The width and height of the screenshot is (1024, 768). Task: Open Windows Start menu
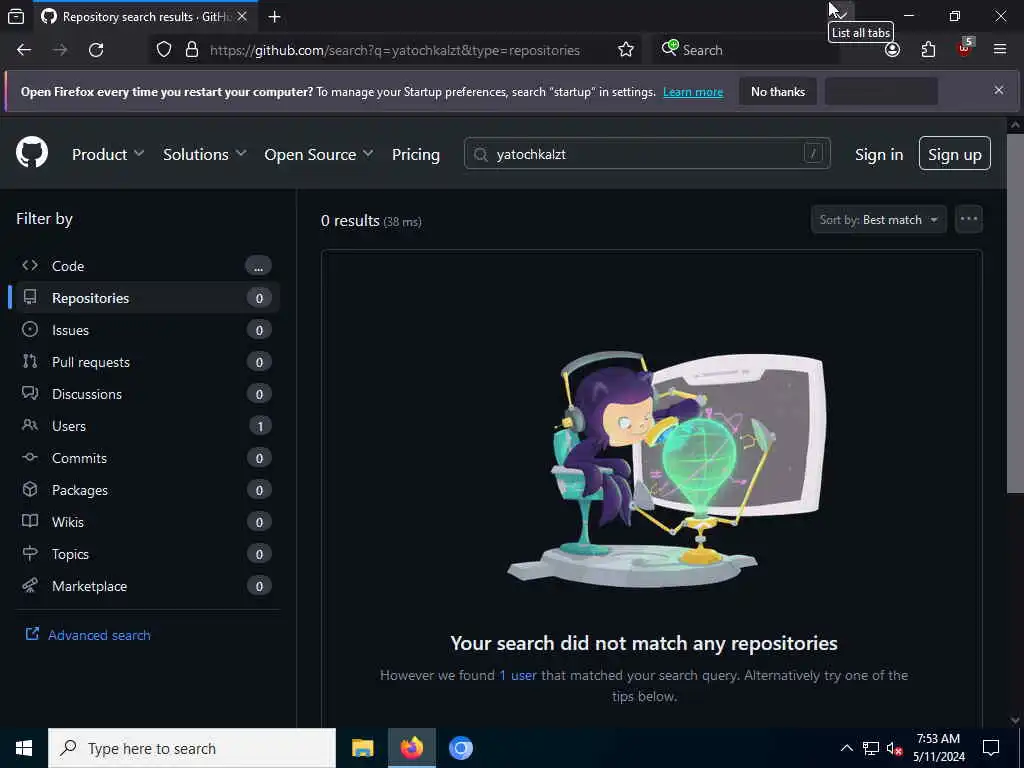(24, 748)
